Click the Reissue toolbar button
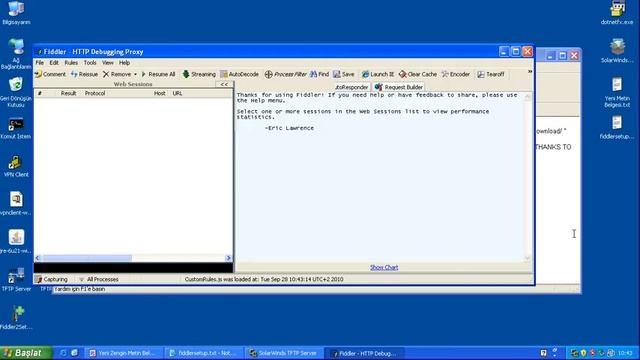The image size is (640, 360). click(84, 74)
